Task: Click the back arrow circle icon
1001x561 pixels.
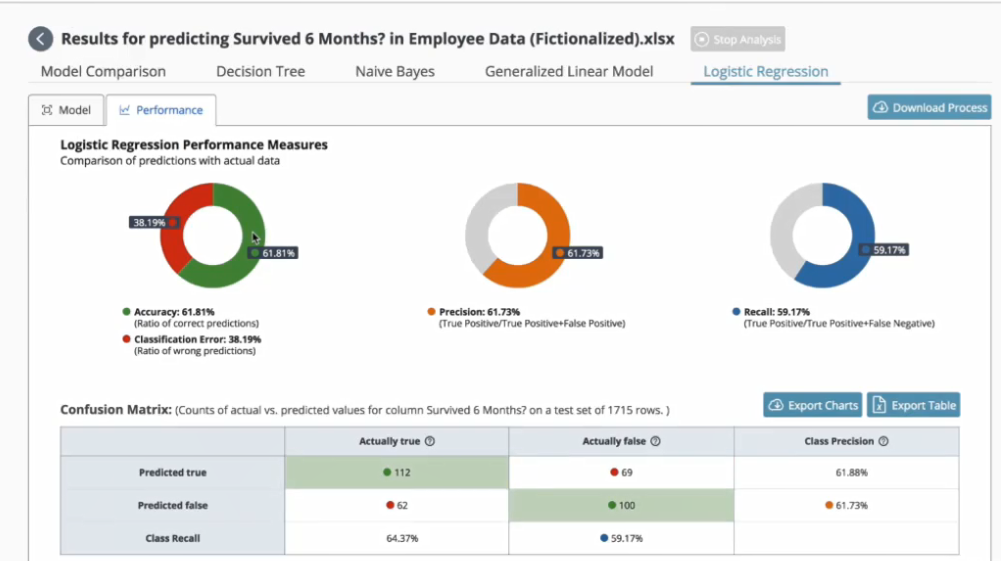Action: [x=40, y=39]
